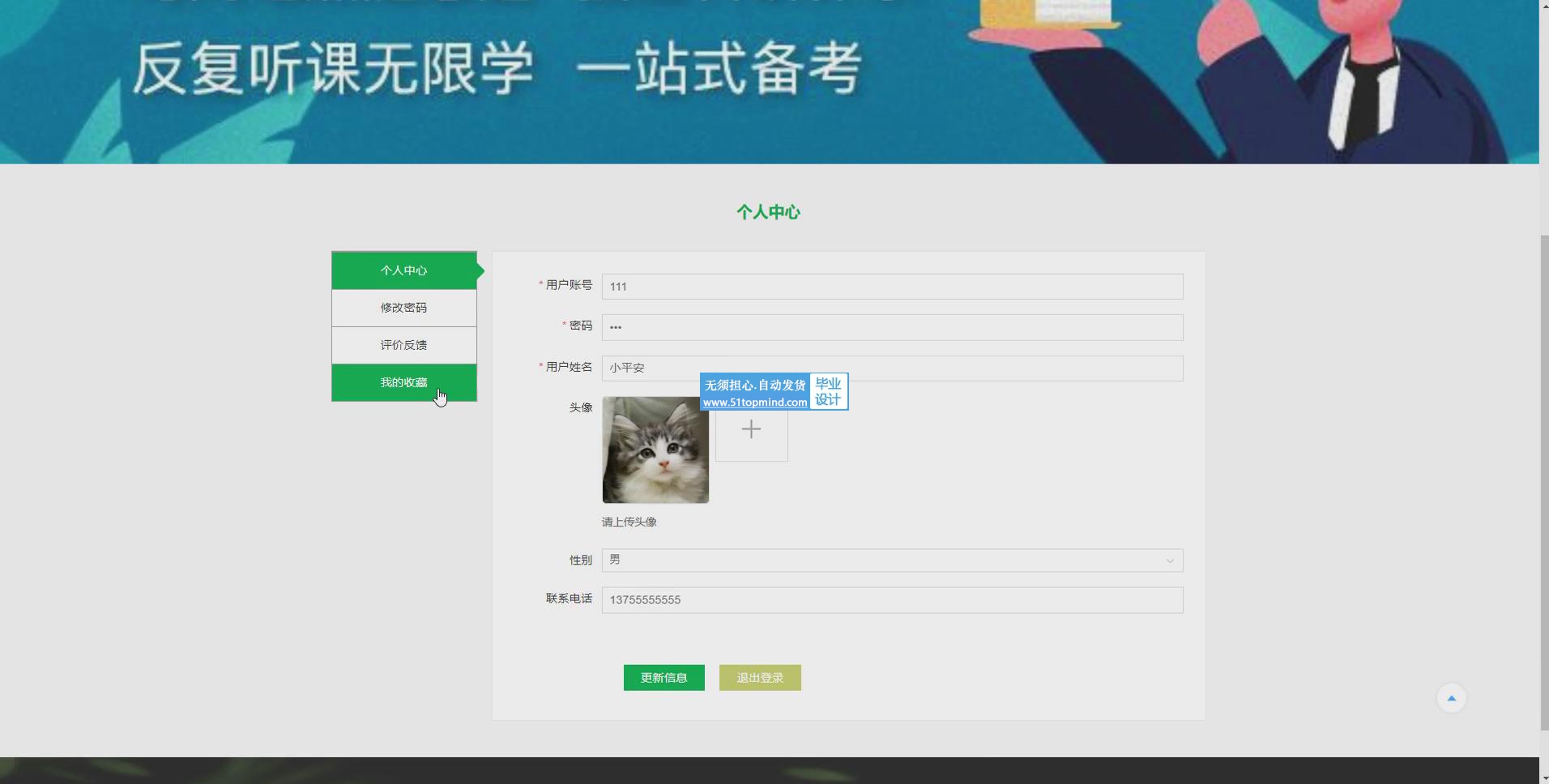
Task: Switch to the 个人中心 sidebar tab
Action: click(x=403, y=271)
